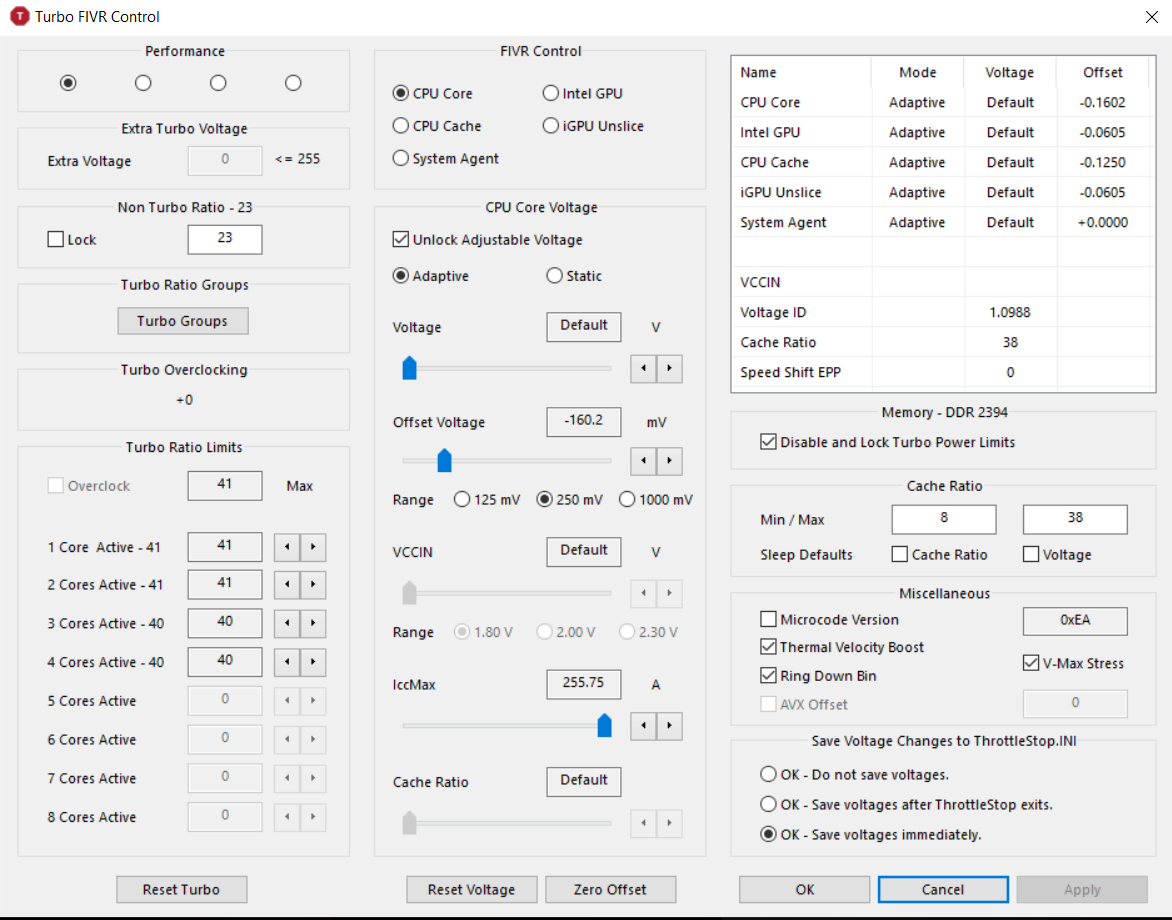This screenshot has height=920, width=1172.
Task: Click right arrow next to Voltage slider
Action: tap(670, 368)
